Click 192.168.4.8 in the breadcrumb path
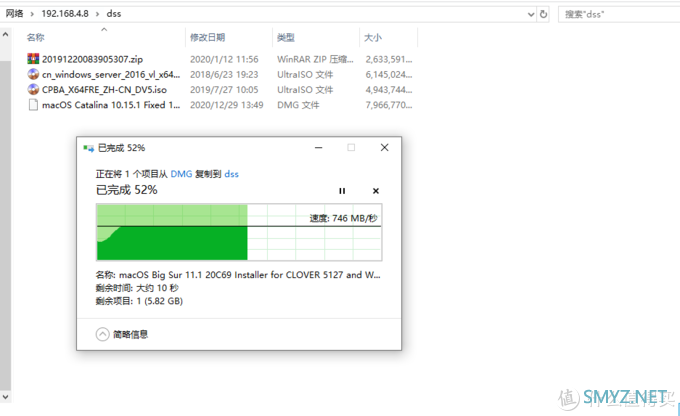 coord(65,13)
